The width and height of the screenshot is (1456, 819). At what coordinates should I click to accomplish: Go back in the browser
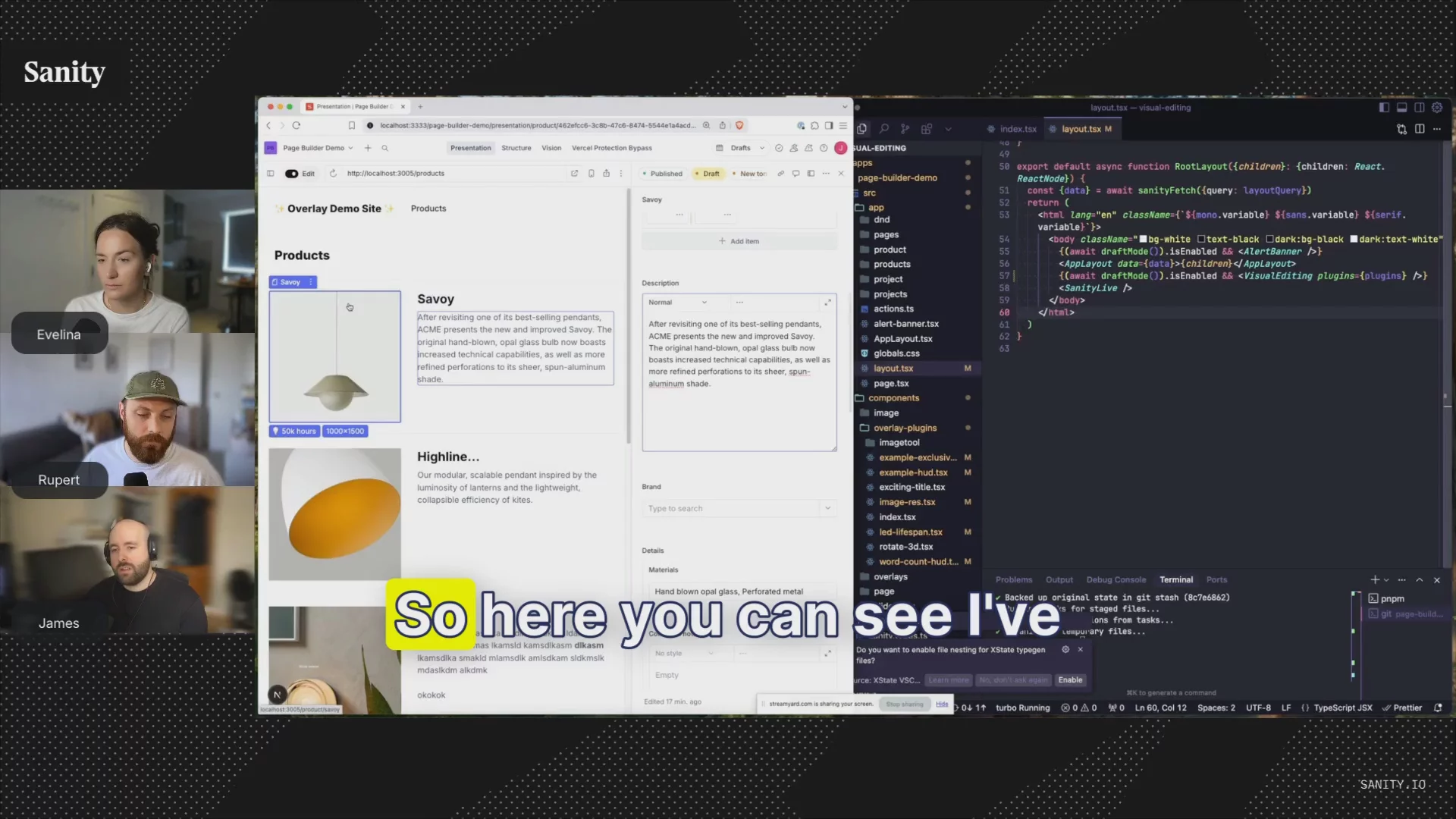[x=268, y=126]
